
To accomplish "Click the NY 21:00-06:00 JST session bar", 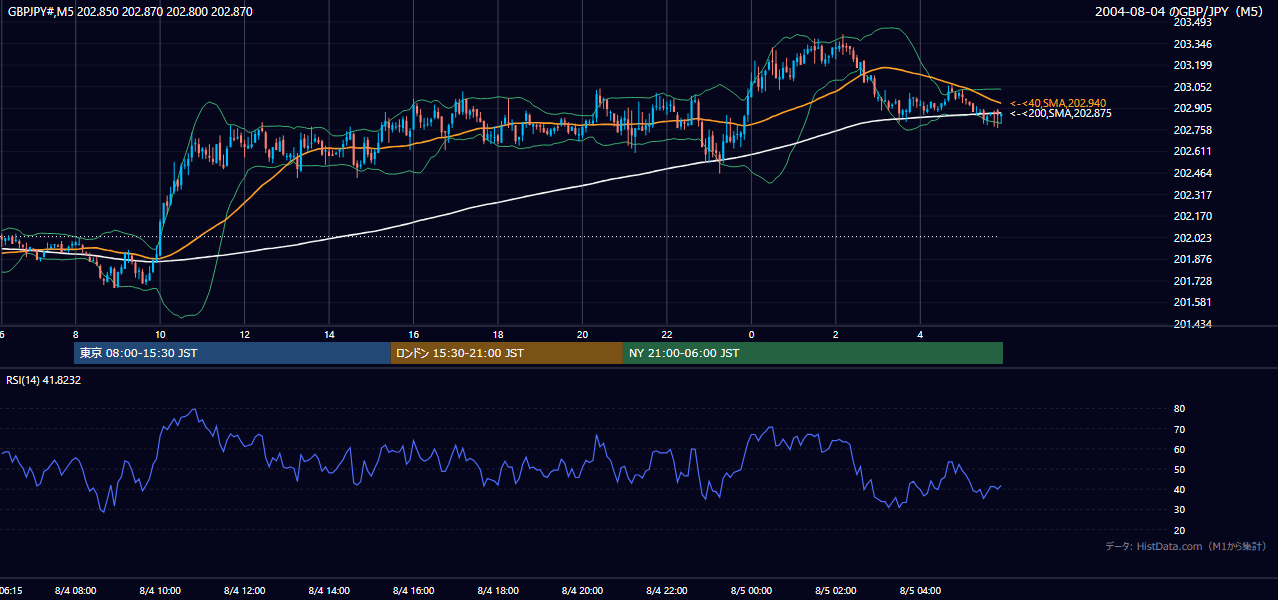I will coord(813,353).
